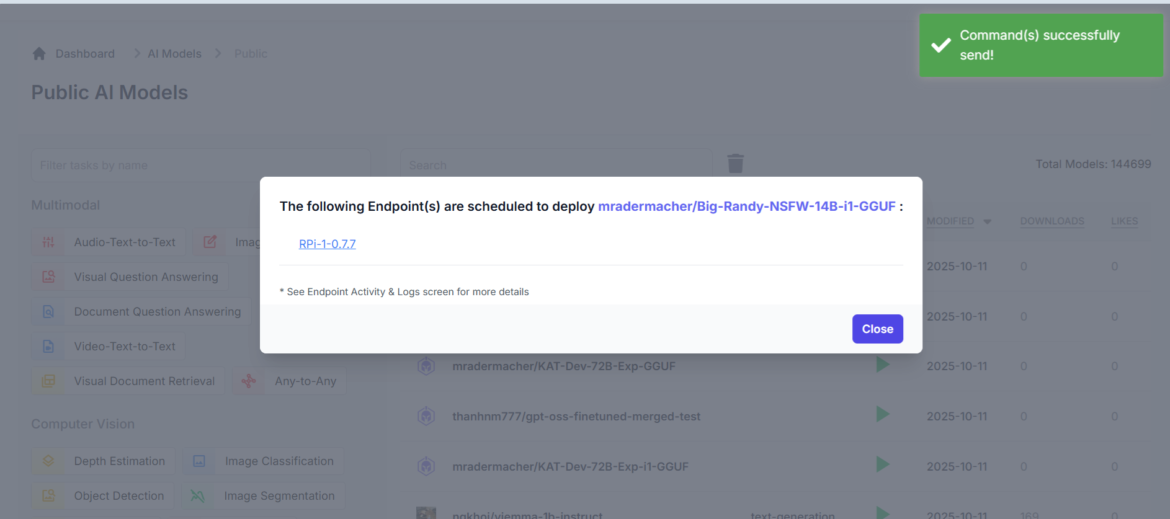Open the RPi-1-0.7.7 endpoint link
The height and width of the screenshot is (519, 1170).
coord(327,243)
